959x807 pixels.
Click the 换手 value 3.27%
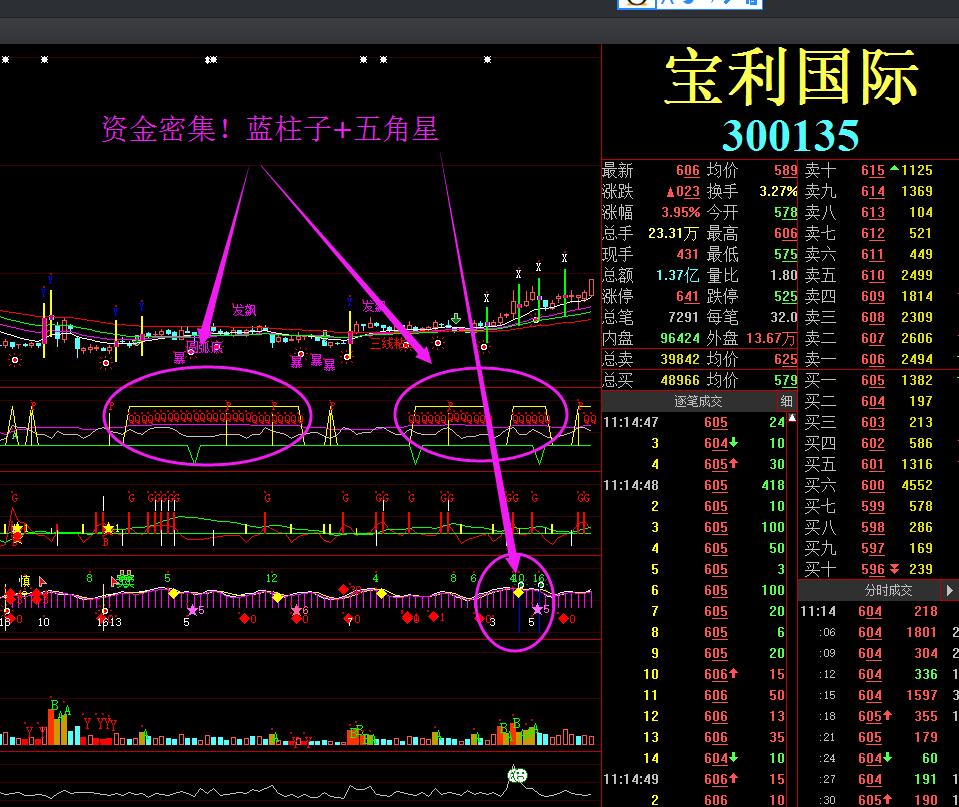tap(778, 192)
